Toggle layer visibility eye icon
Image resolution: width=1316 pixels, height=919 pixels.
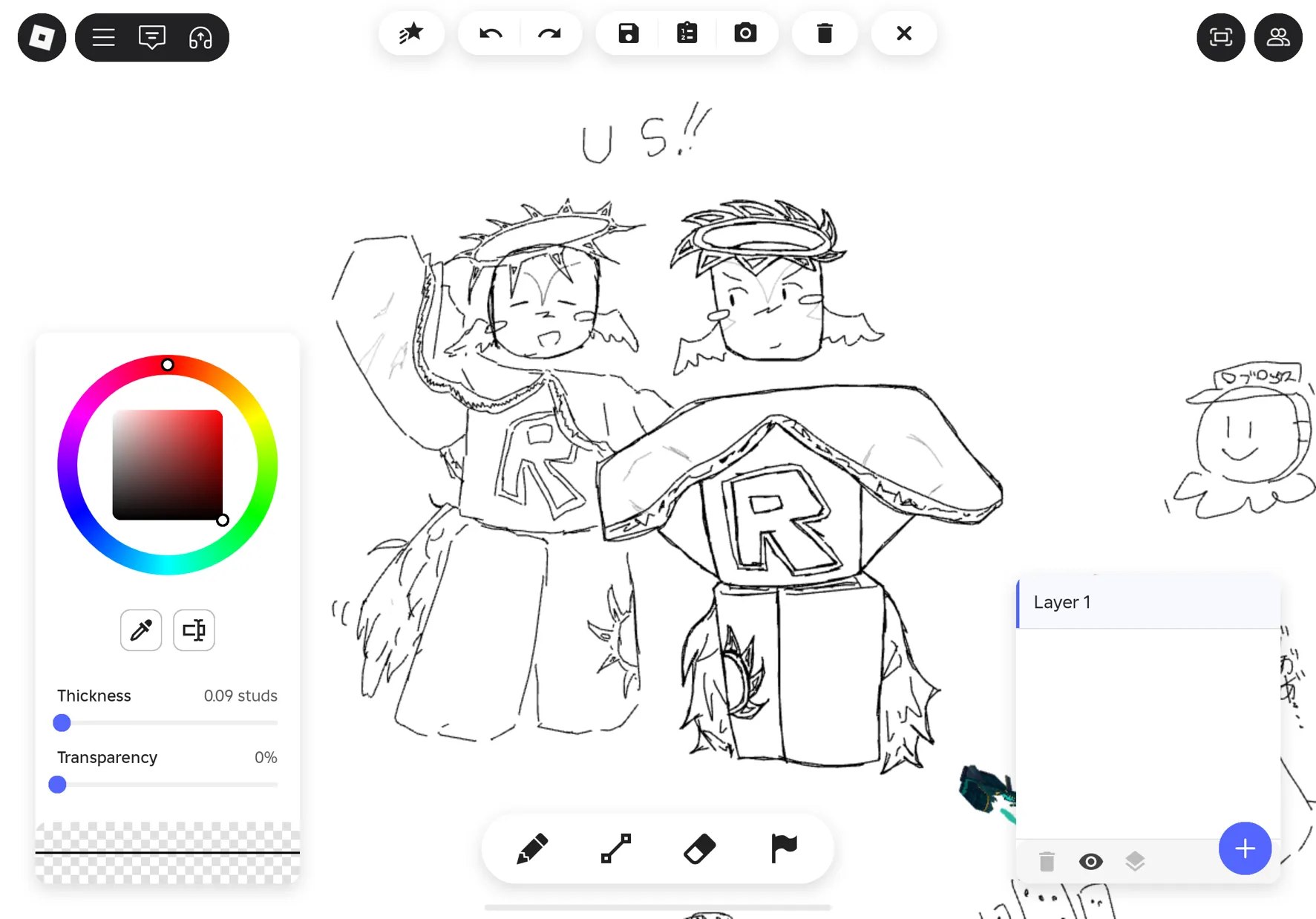pyautogui.click(x=1091, y=861)
